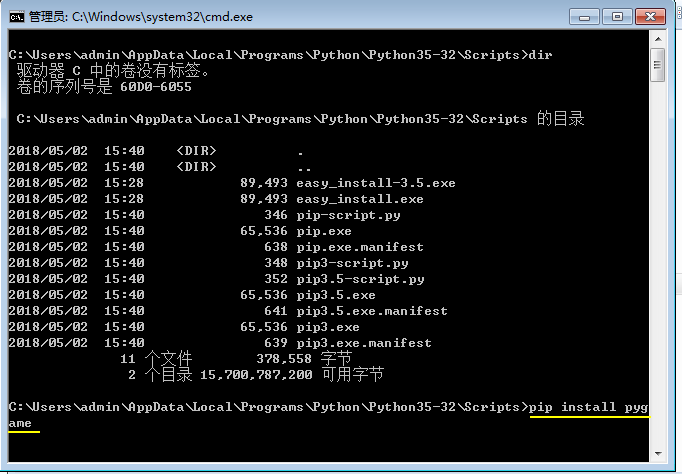
Task: Click the easy_install.exe file name
Action: point(360,199)
